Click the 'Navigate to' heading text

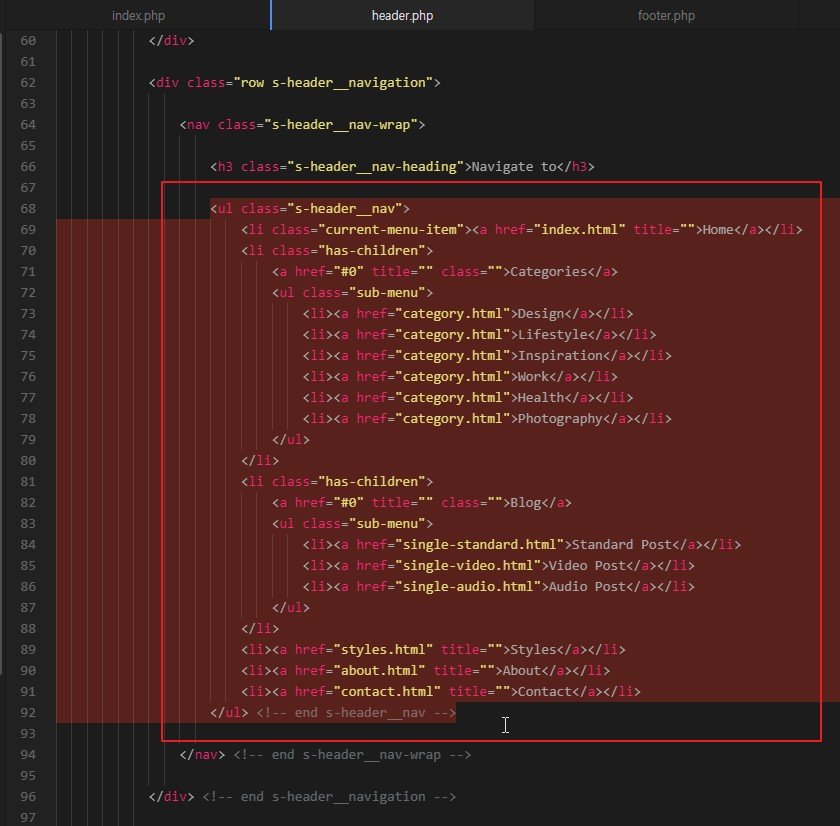point(514,167)
